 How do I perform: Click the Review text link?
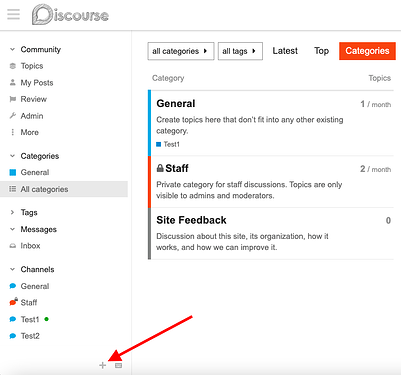[x=34, y=99]
